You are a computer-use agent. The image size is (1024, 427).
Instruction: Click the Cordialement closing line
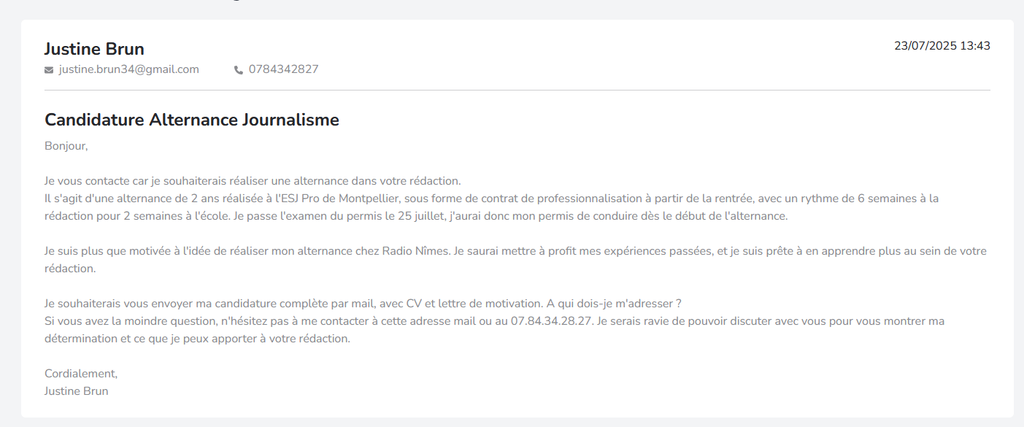[x=81, y=373]
